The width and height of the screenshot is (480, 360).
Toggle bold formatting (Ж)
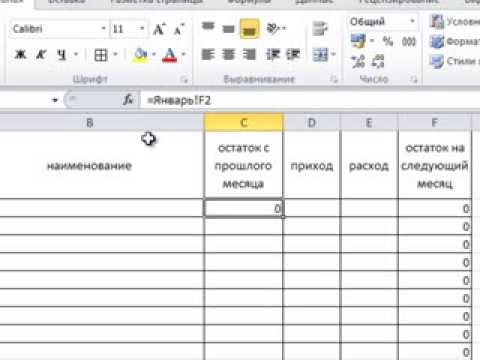21,54
